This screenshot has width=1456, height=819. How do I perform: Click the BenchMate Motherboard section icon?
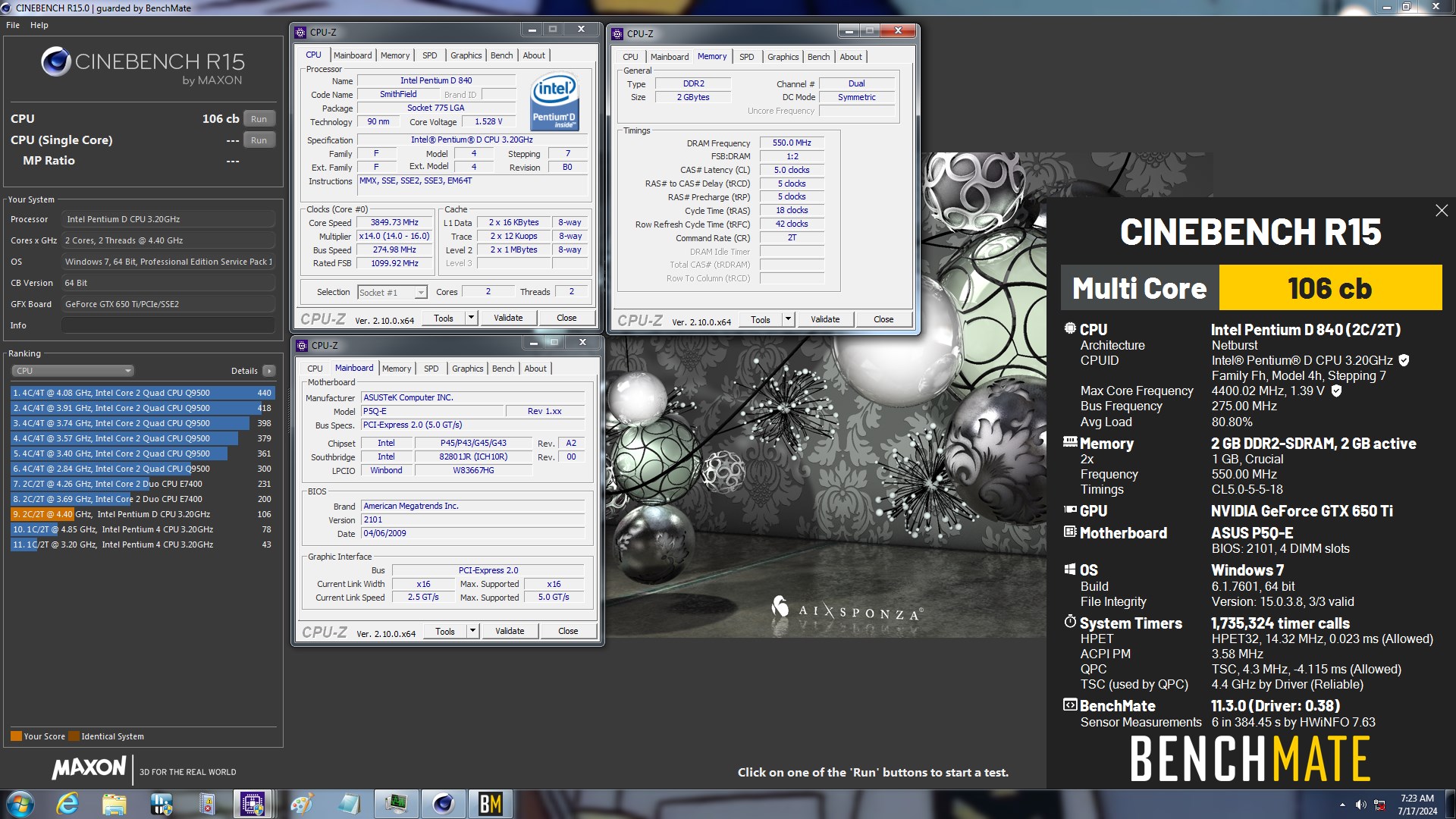point(1070,532)
